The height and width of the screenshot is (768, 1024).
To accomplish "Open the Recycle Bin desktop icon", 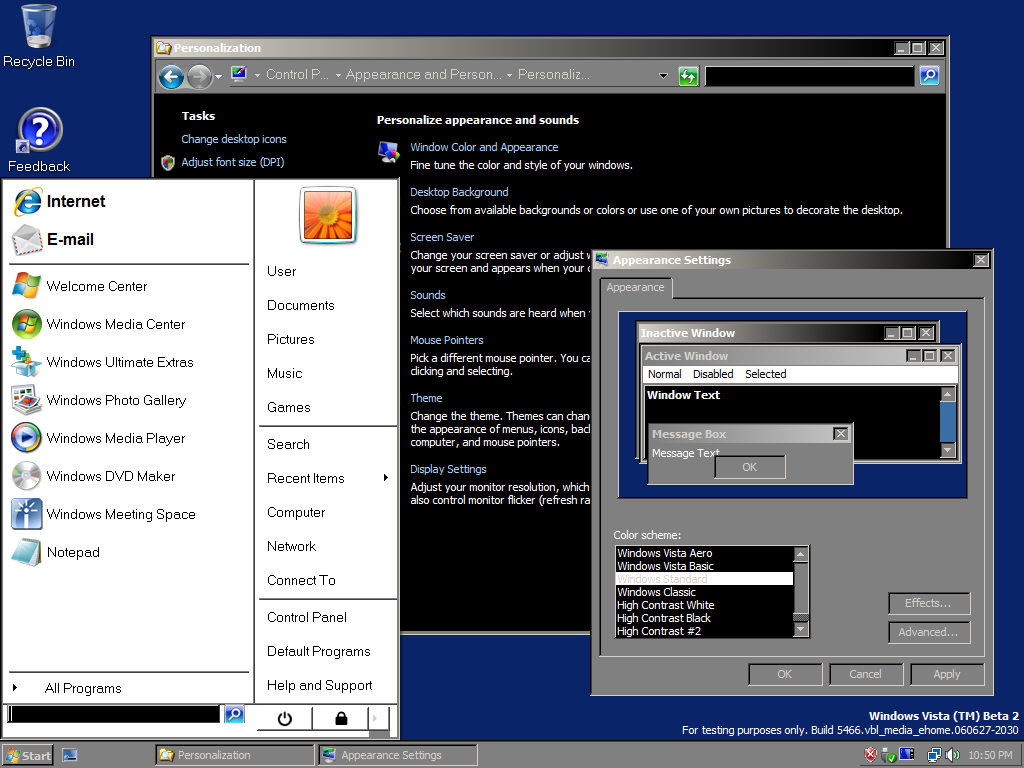I will point(38,26).
